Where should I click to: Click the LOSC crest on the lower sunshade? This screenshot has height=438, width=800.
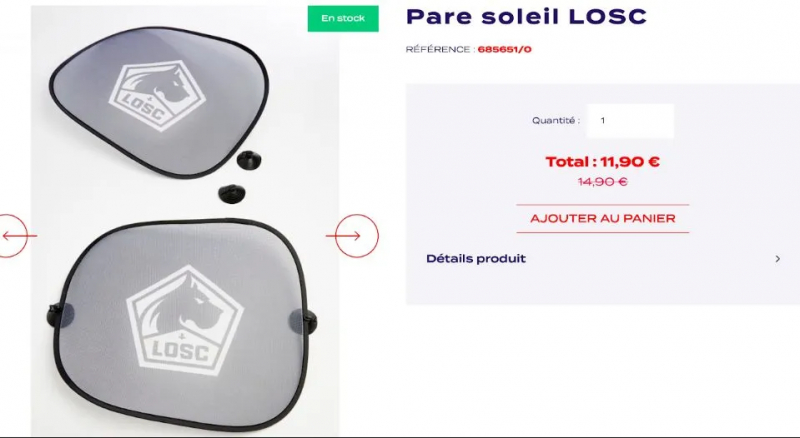tap(184, 320)
